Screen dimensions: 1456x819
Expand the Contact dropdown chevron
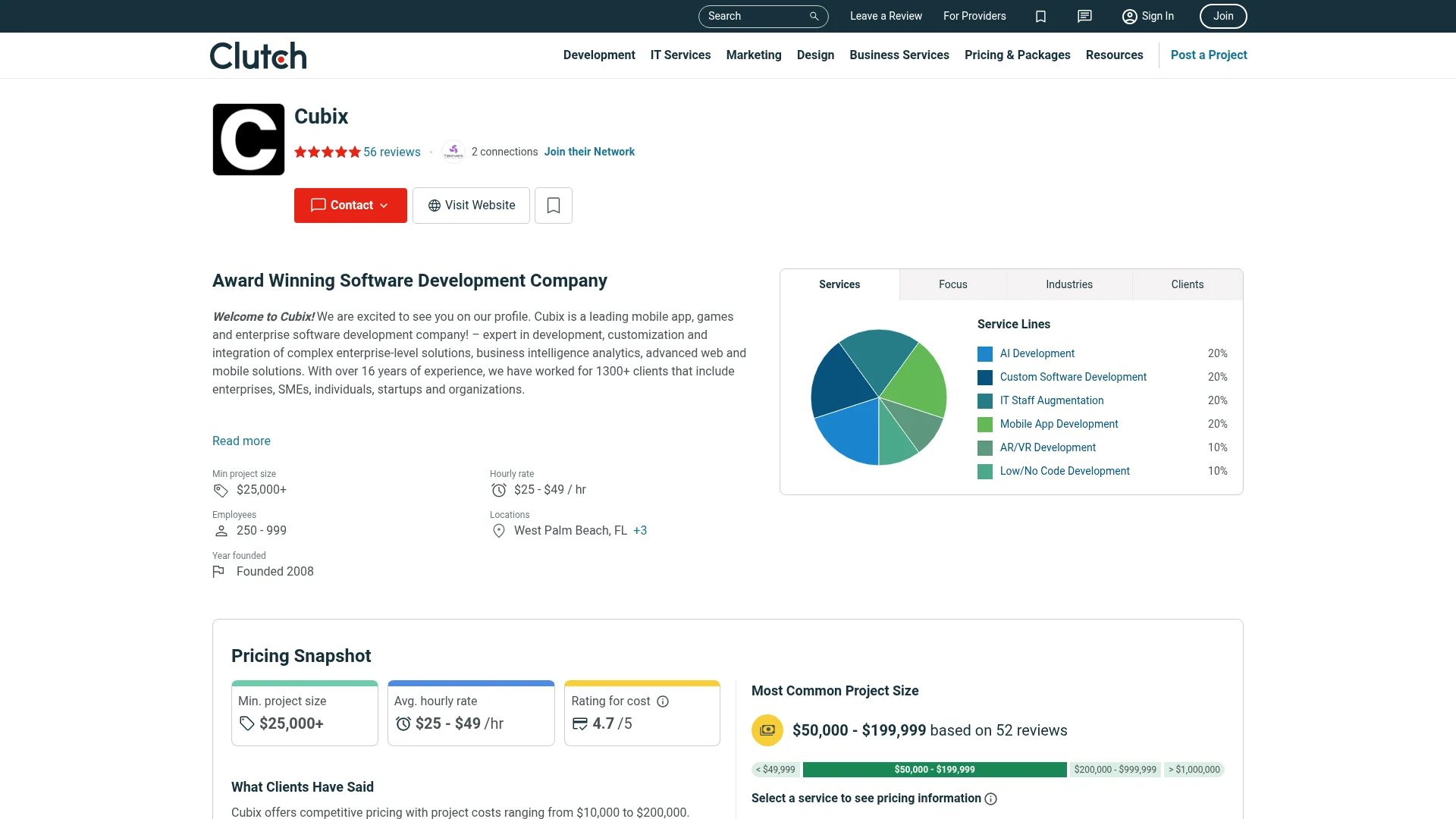(x=384, y=206)
